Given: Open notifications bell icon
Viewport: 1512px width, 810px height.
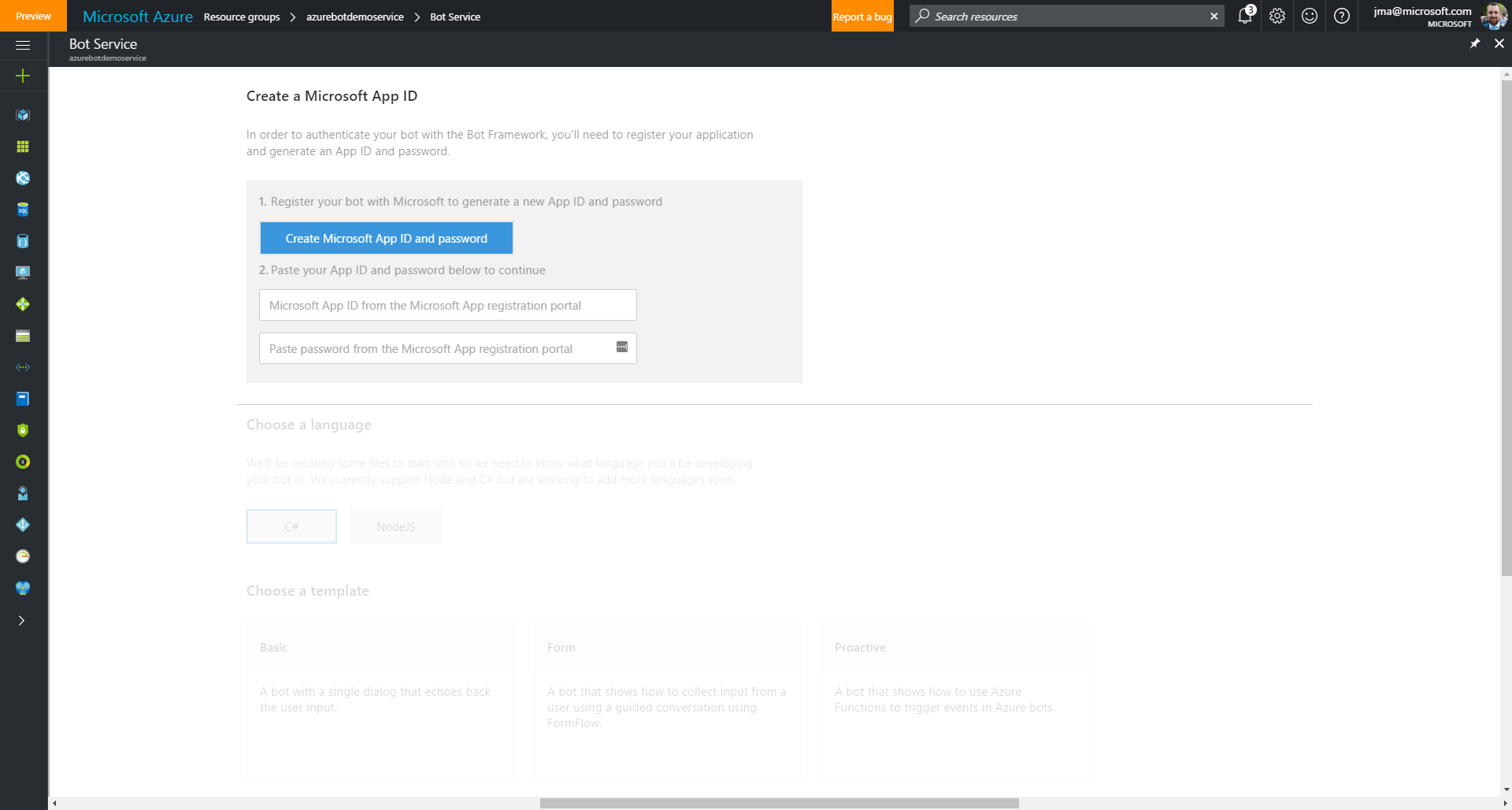Looking at the screenshot, I should point(1245,16).
